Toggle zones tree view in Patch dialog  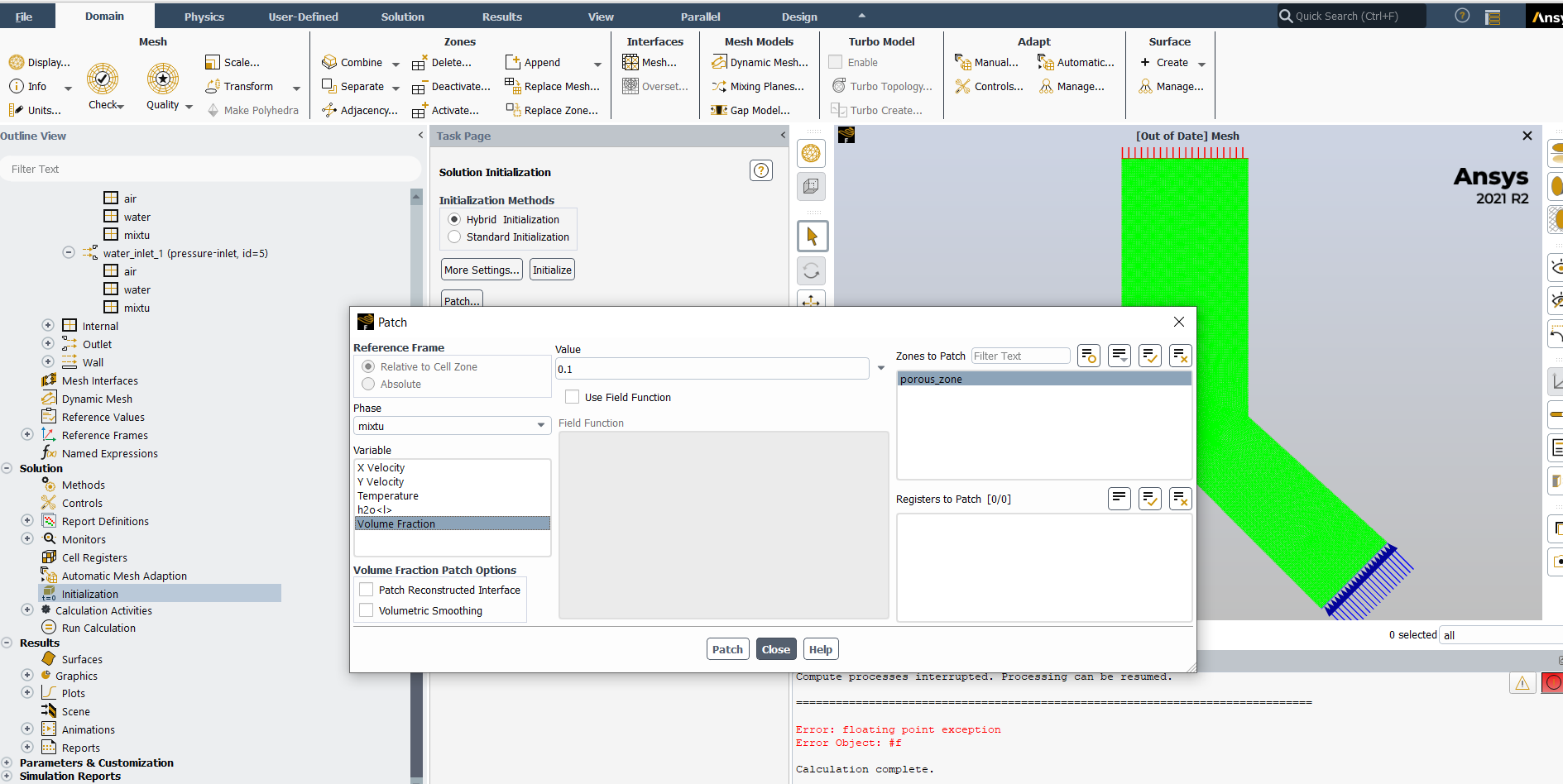pyautogui.click(x=1089, y=356)
